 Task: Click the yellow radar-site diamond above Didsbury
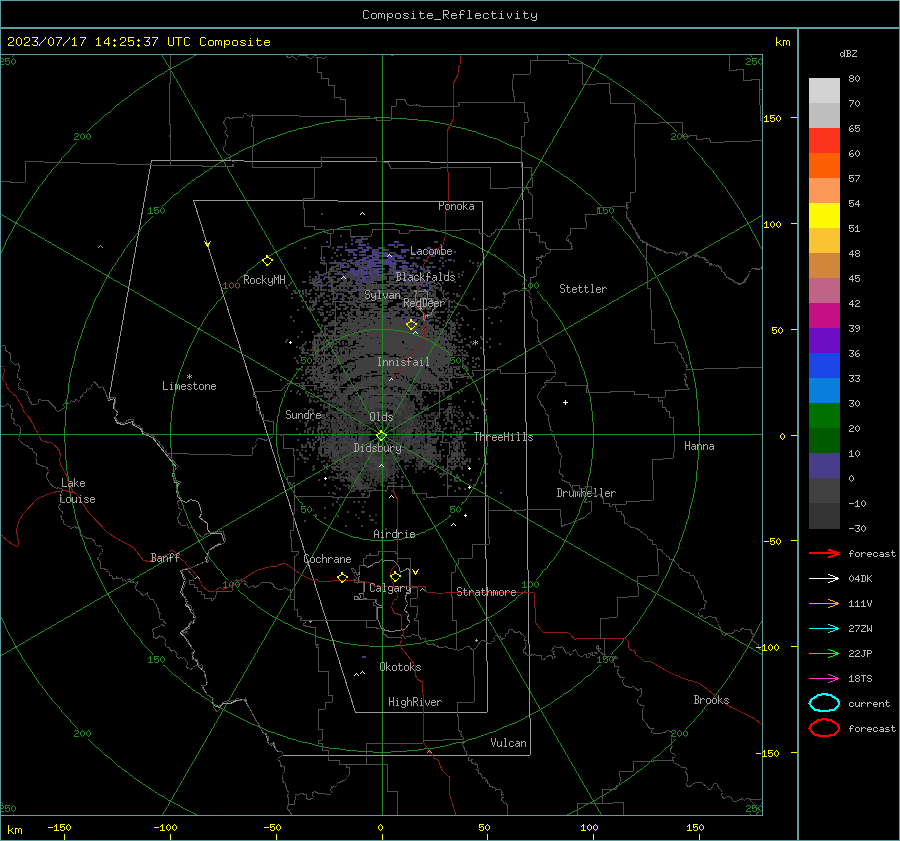click(381, 436)
